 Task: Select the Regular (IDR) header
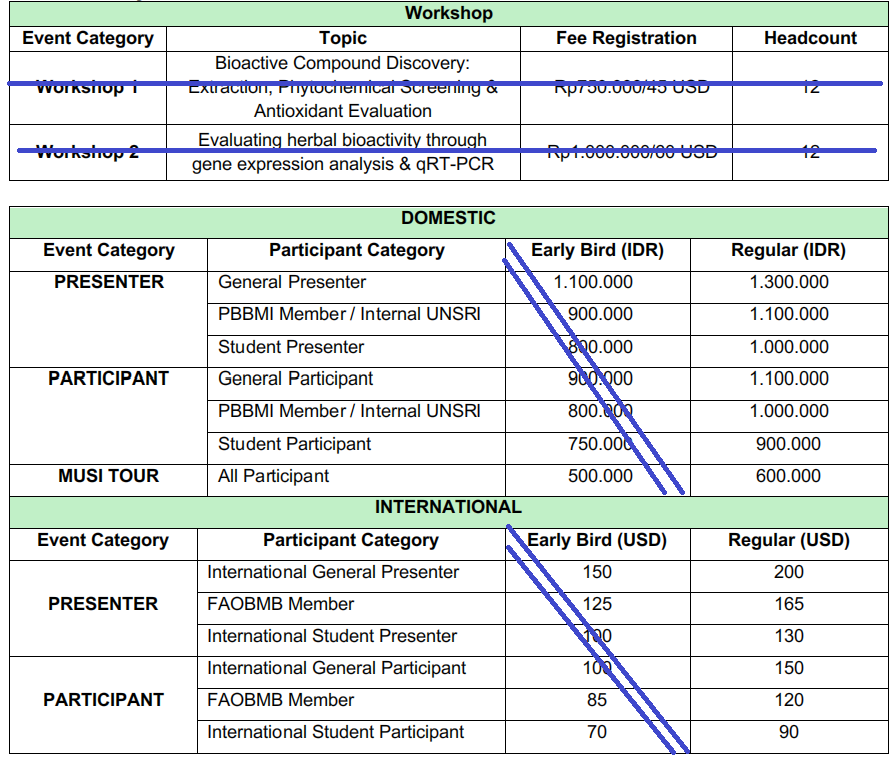coord(789,250)
